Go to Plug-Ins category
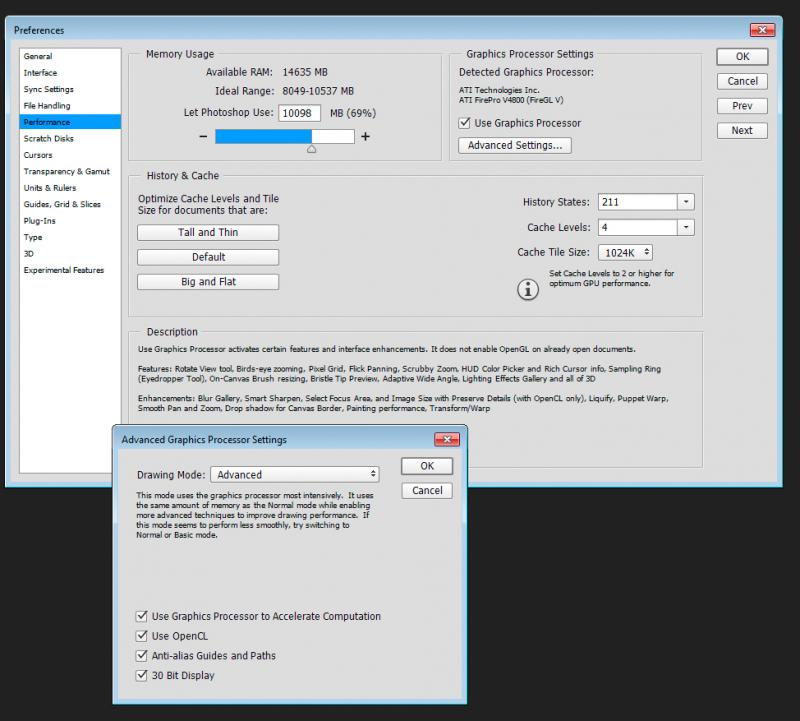800x721 pixels. point(70,221)
